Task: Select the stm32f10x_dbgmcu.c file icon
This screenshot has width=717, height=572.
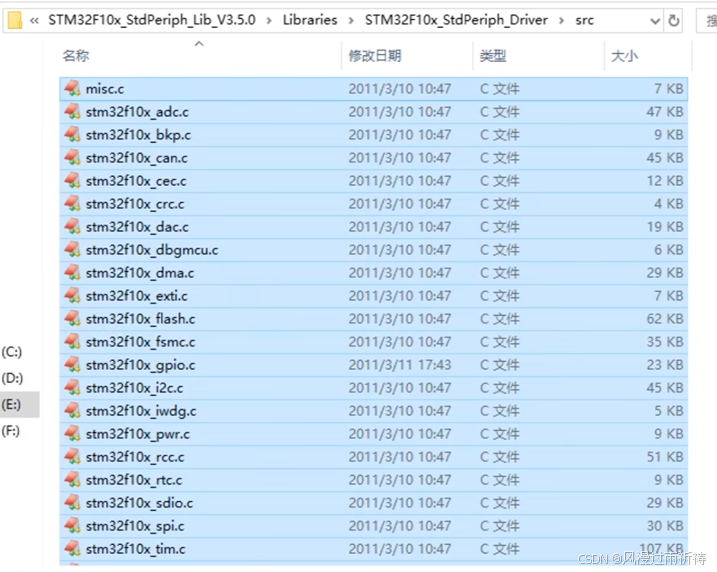Action: (x=72, y=249)
